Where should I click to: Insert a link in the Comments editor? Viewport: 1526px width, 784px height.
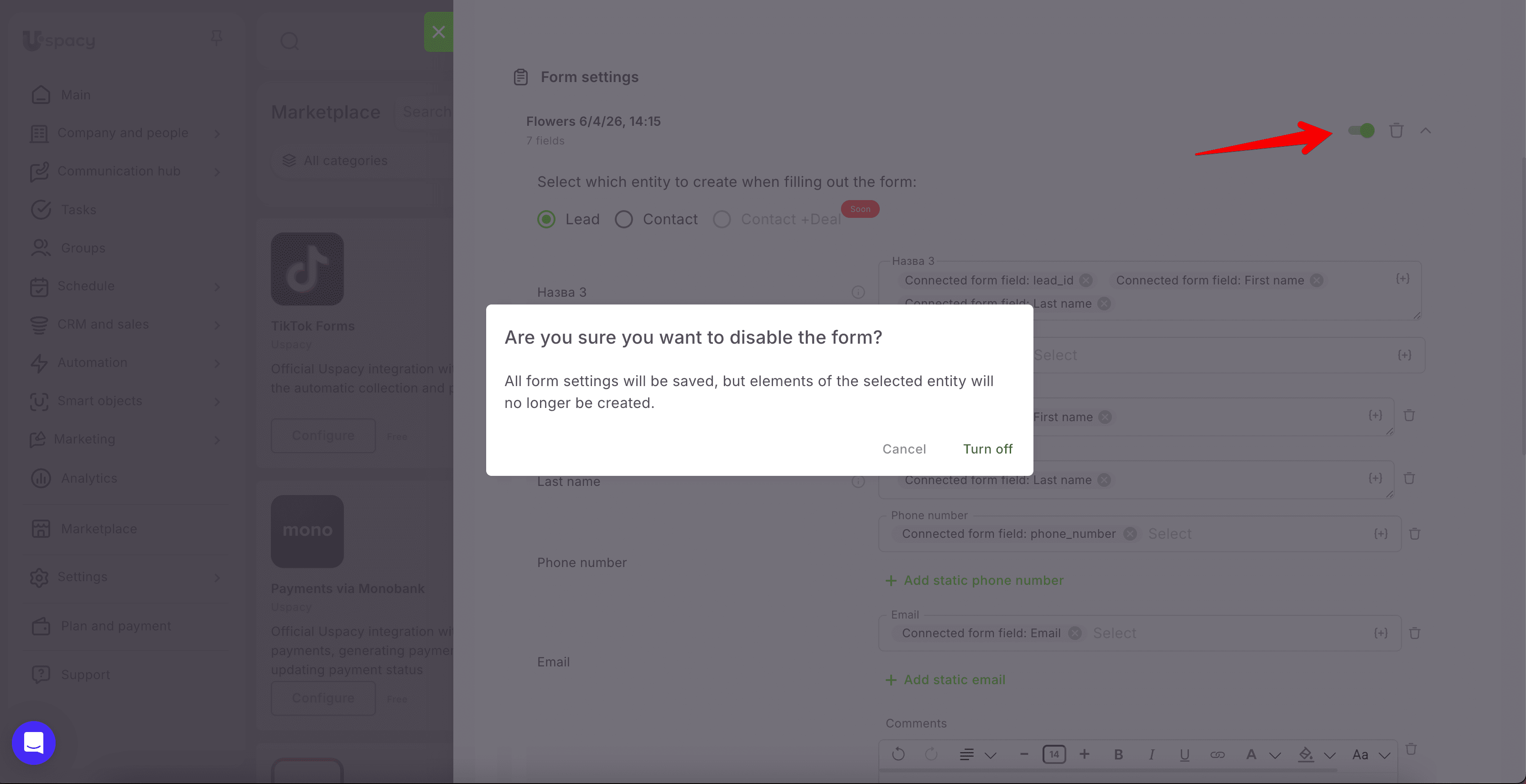pyautogui.click(x=1217, y=754)
